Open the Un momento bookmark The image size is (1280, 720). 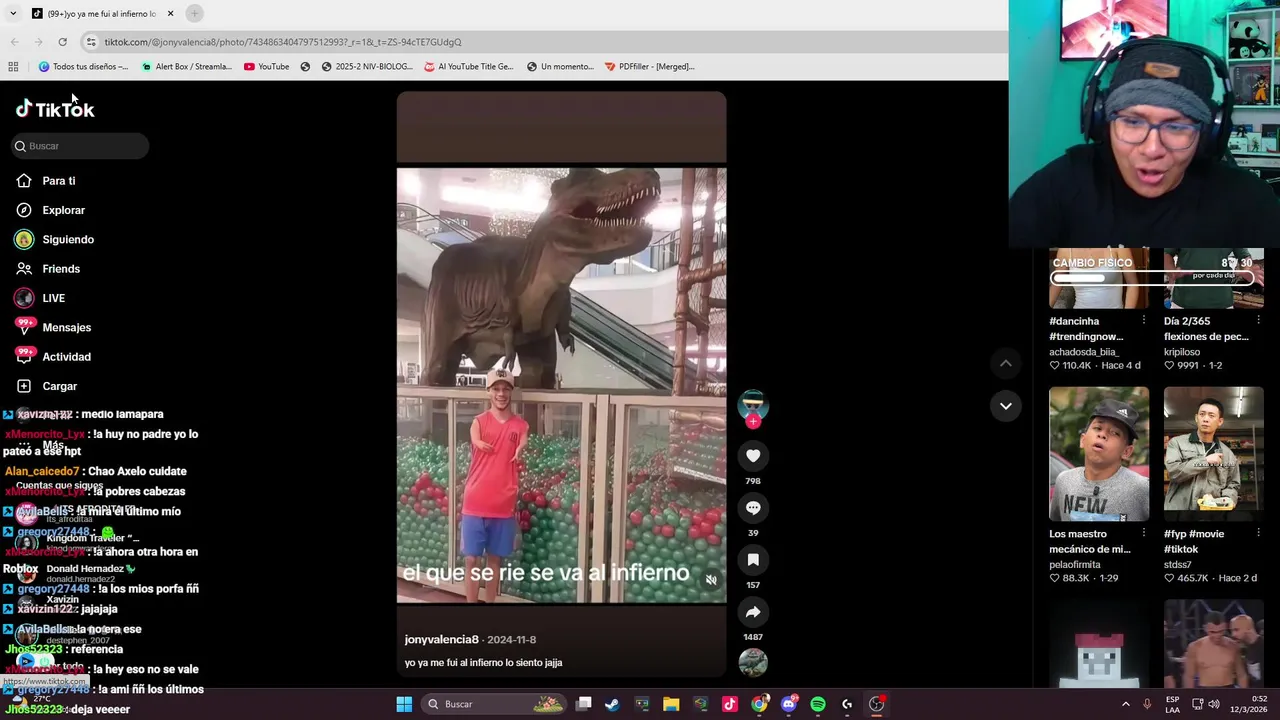[560, 66]
